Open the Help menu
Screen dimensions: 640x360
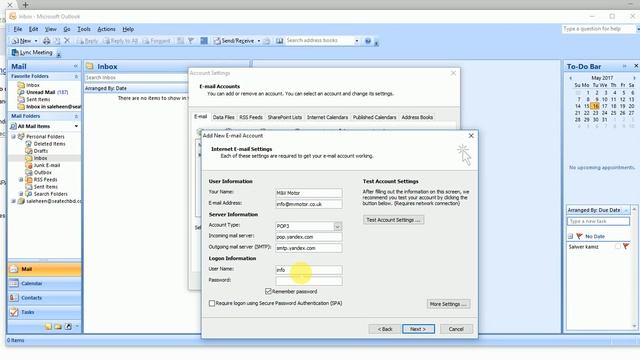[x=128, y=29]
